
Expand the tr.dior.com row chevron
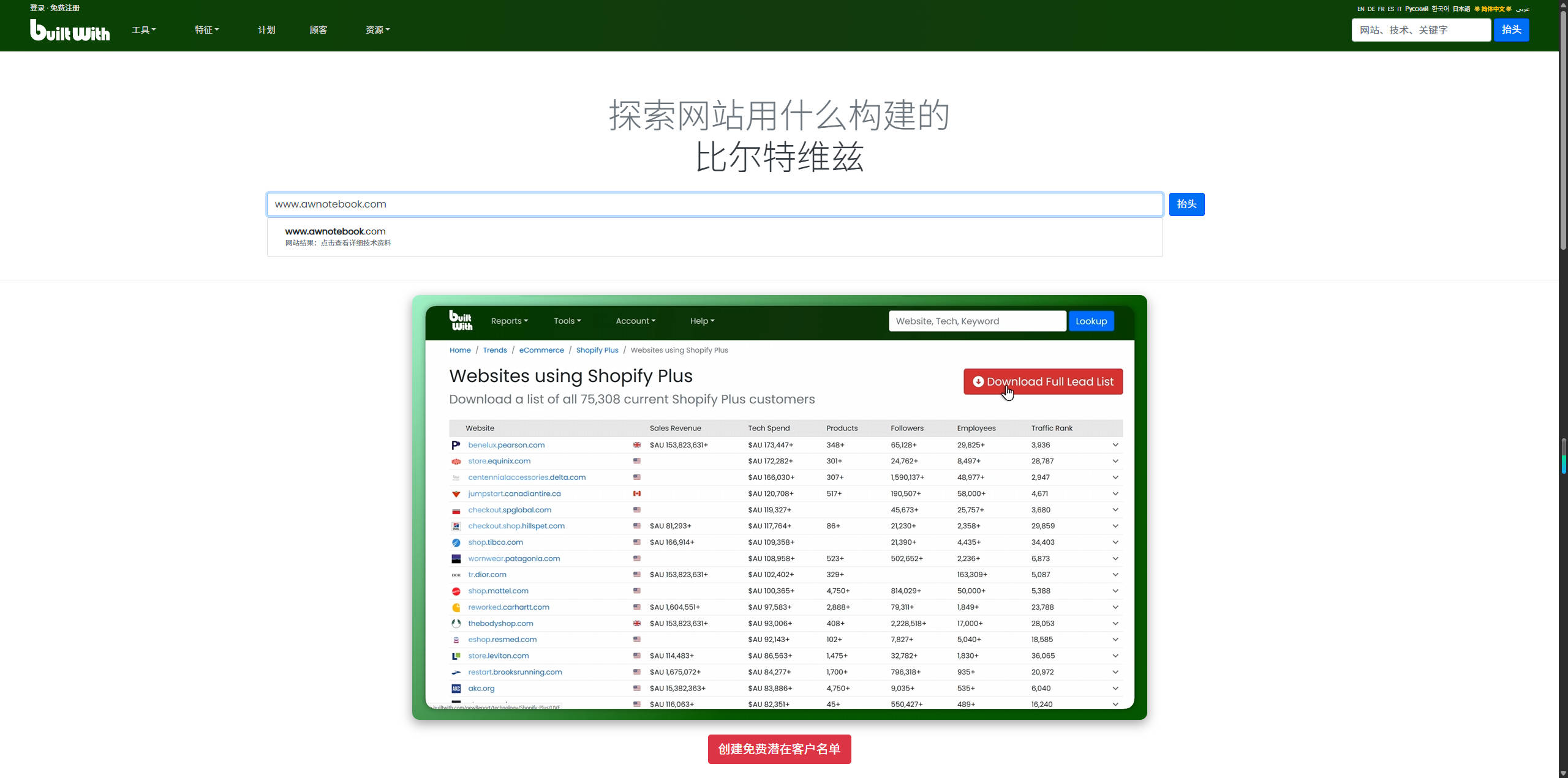[1115, 575]
